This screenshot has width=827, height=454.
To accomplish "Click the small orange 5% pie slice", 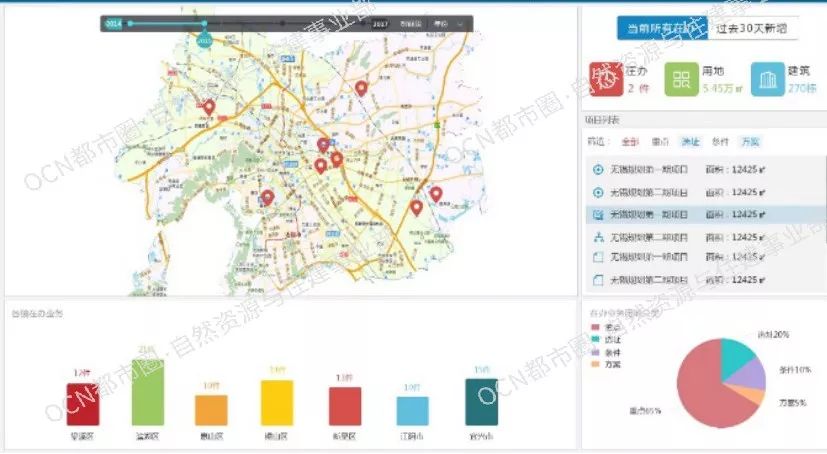I will (x=752, y=393).
